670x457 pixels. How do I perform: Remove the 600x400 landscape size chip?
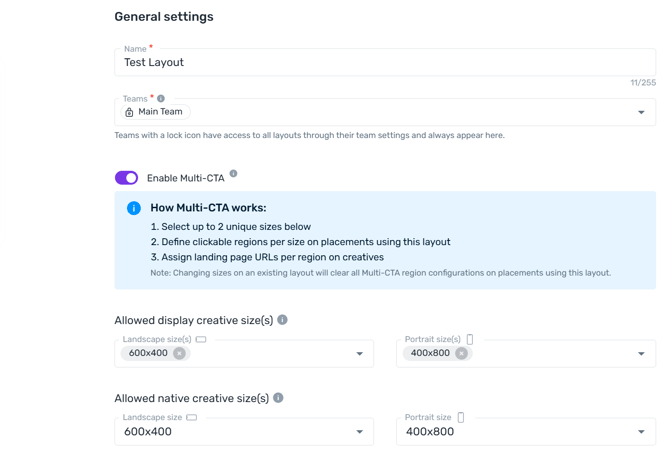click(x=179, y=353)
